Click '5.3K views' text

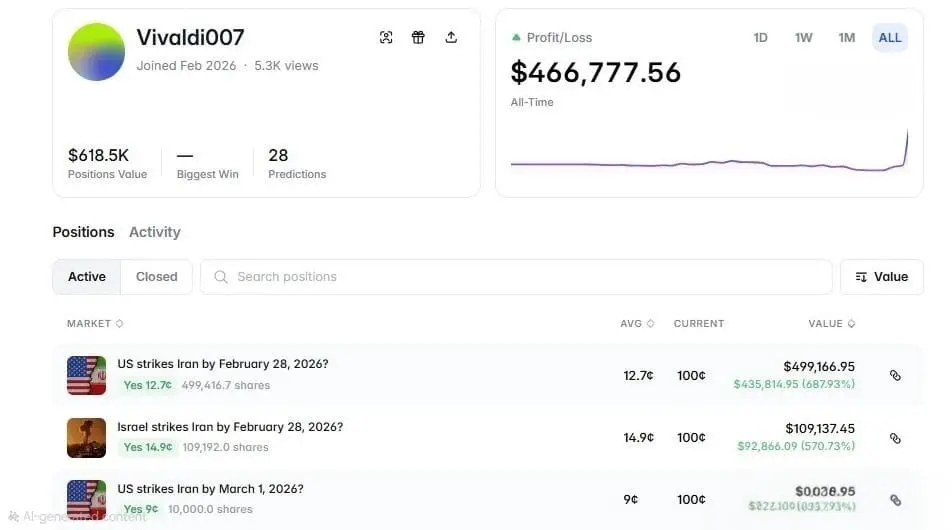286,66
